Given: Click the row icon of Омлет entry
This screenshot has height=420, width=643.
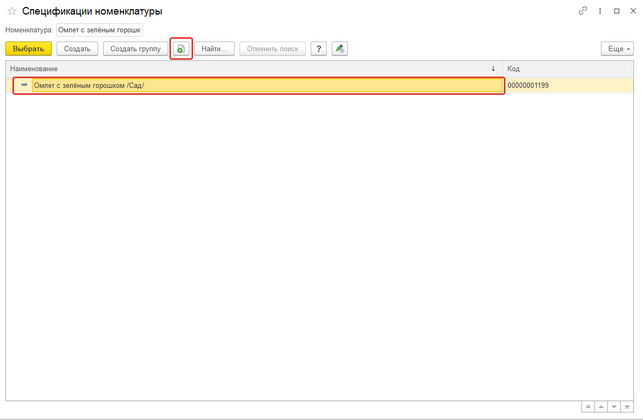Looking at the screenshot, I should coord(24,86).
